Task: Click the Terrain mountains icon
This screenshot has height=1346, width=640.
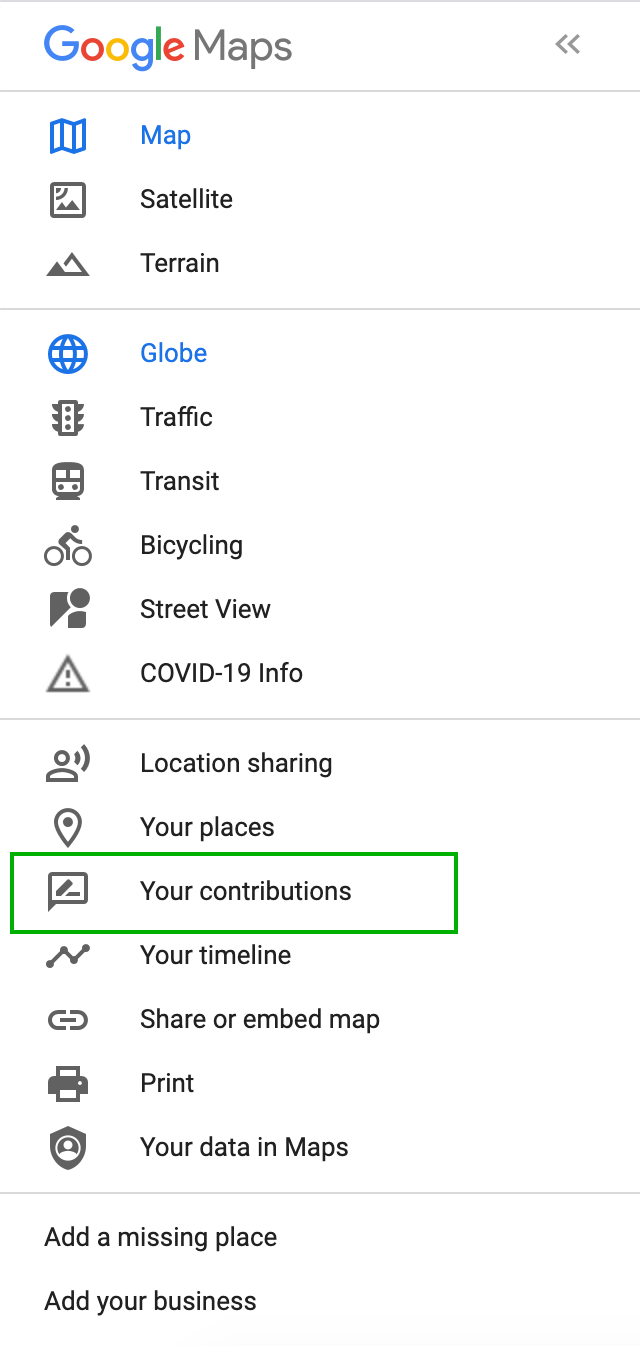Action: pyautogui.click(x=68, y=264)
